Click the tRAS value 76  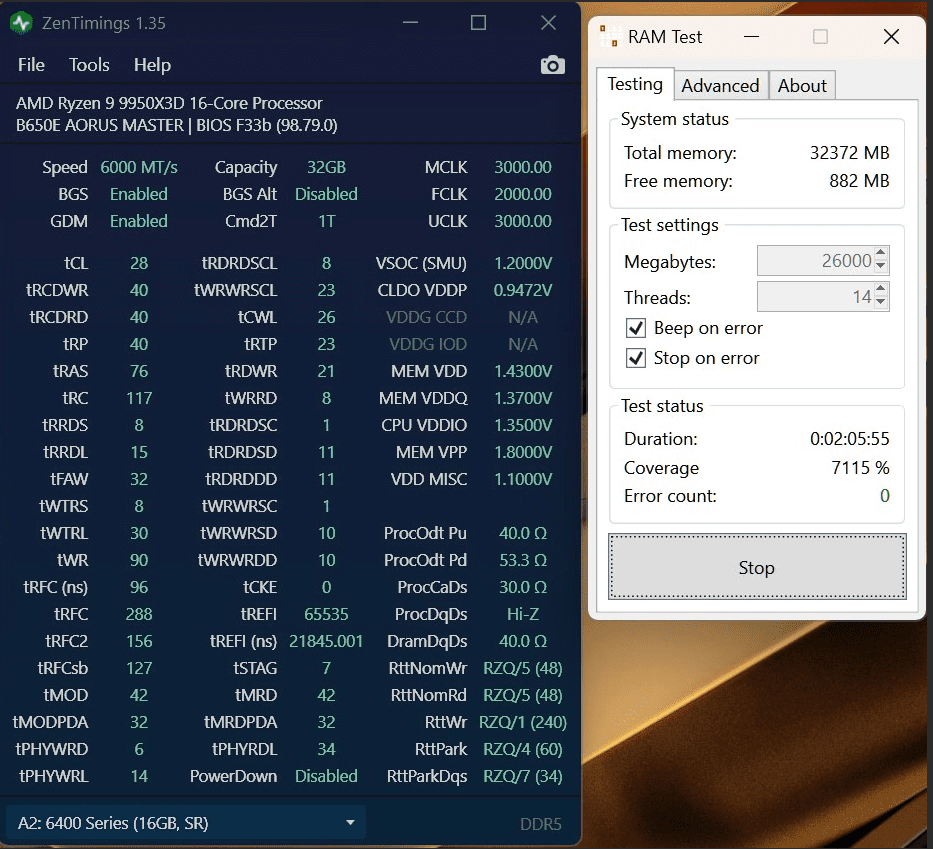(x=139, y=371)
